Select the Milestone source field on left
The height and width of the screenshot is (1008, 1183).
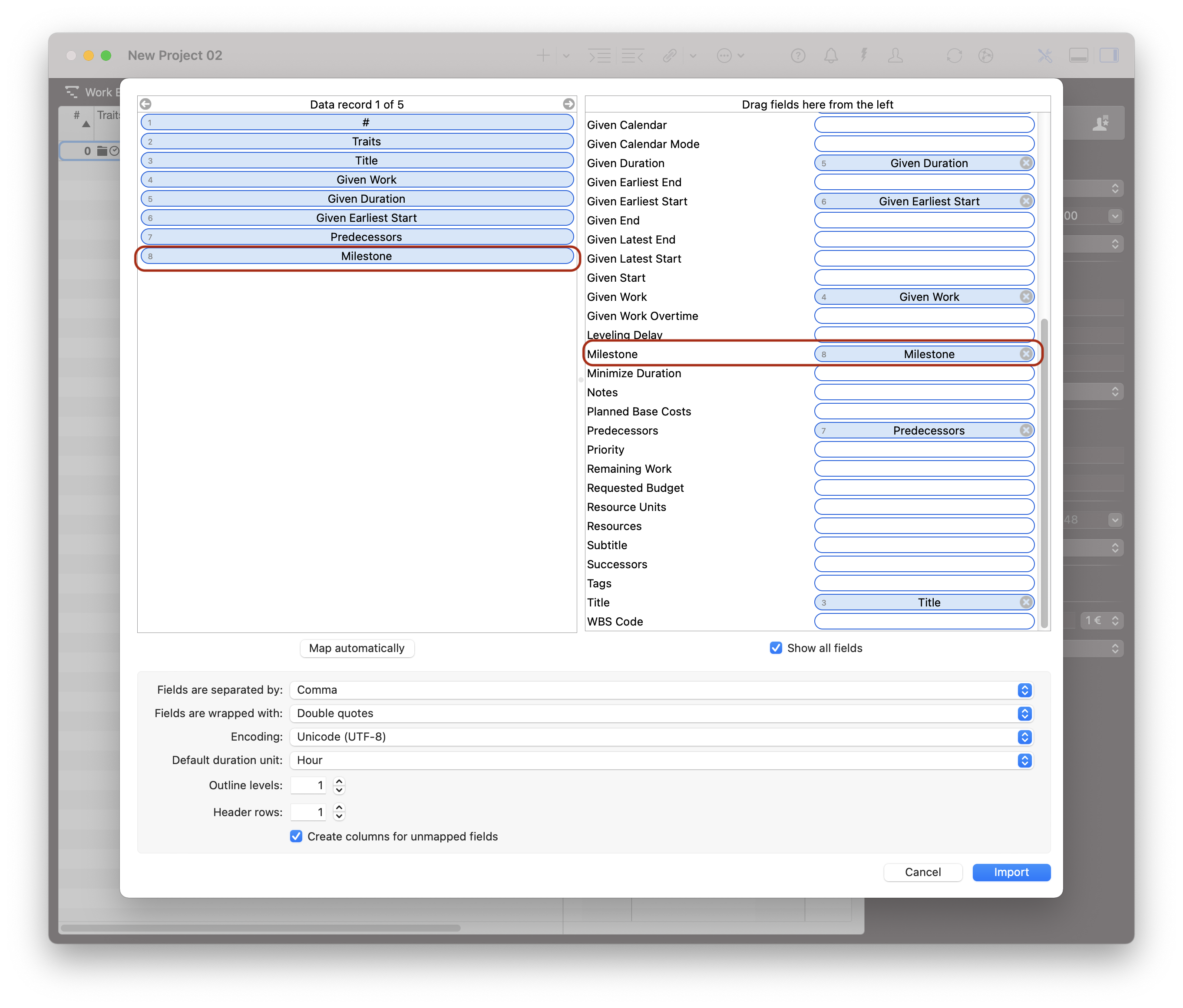[357, 256]
